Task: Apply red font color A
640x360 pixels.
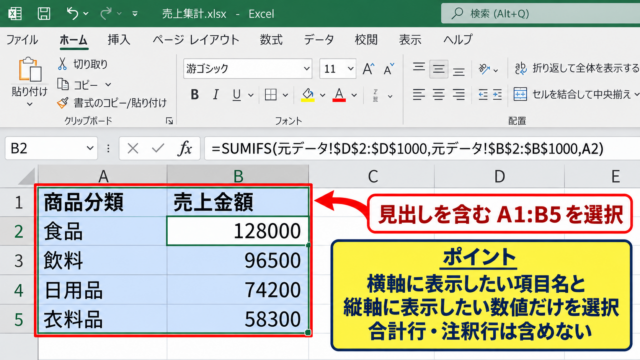Action: [339, 95]
